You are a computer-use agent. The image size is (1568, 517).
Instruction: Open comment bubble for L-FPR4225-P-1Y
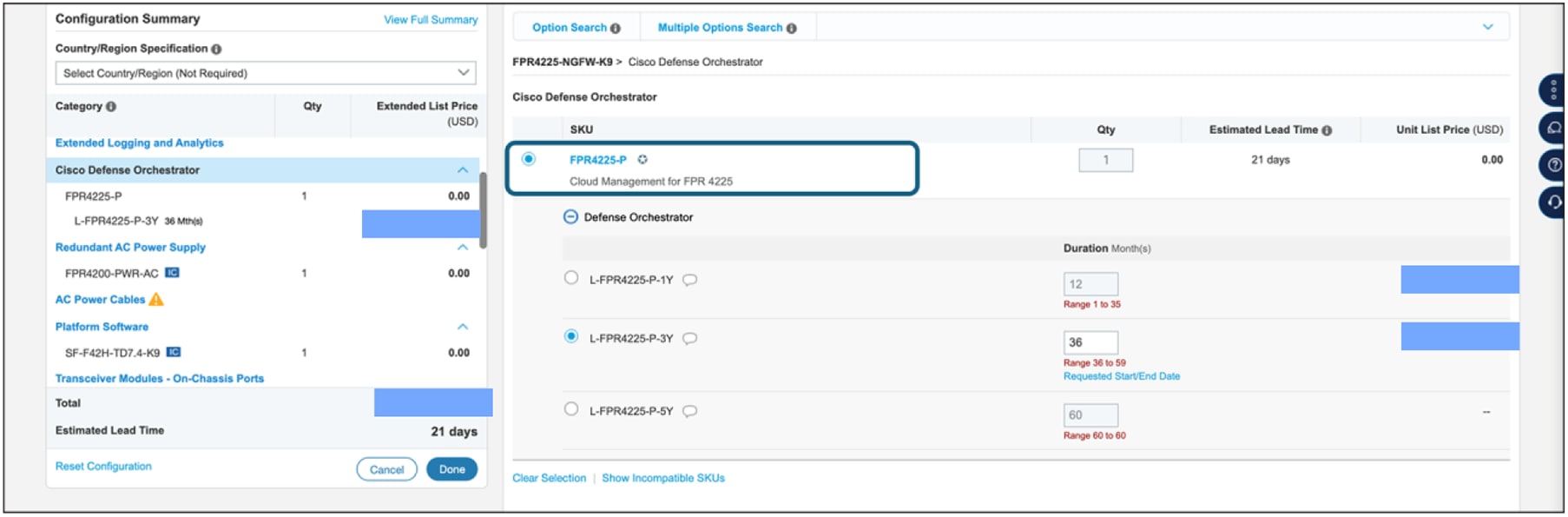(690, 280)
